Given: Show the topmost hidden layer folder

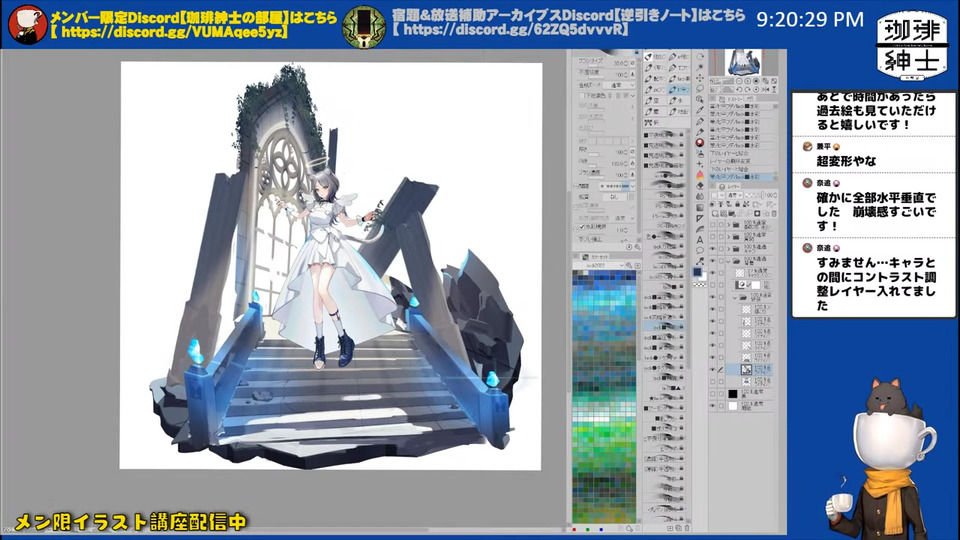Looking at the screenshot, I should 713,225.
